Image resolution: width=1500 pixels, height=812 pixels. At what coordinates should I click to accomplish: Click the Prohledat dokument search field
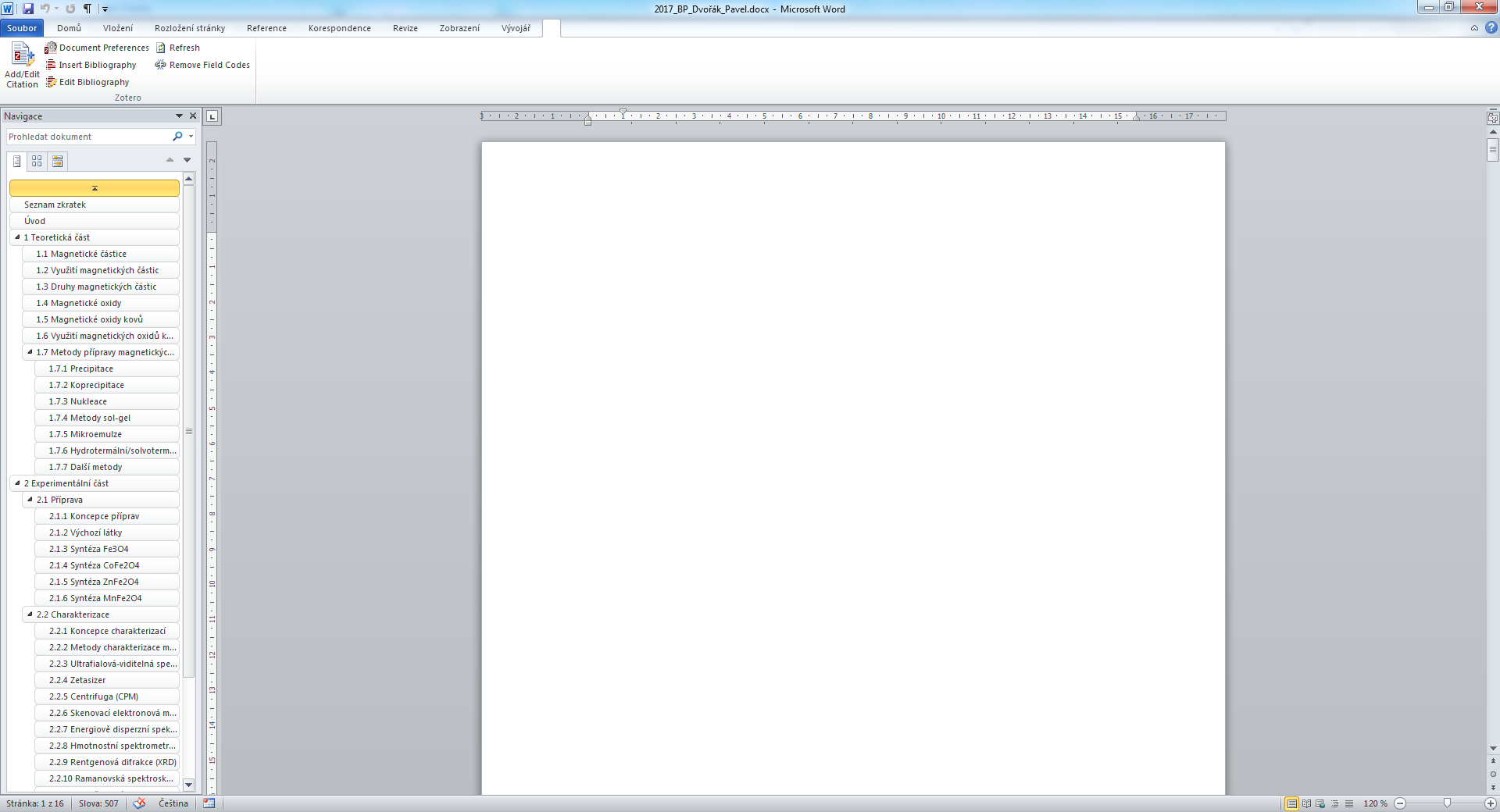tap(87, 137)
